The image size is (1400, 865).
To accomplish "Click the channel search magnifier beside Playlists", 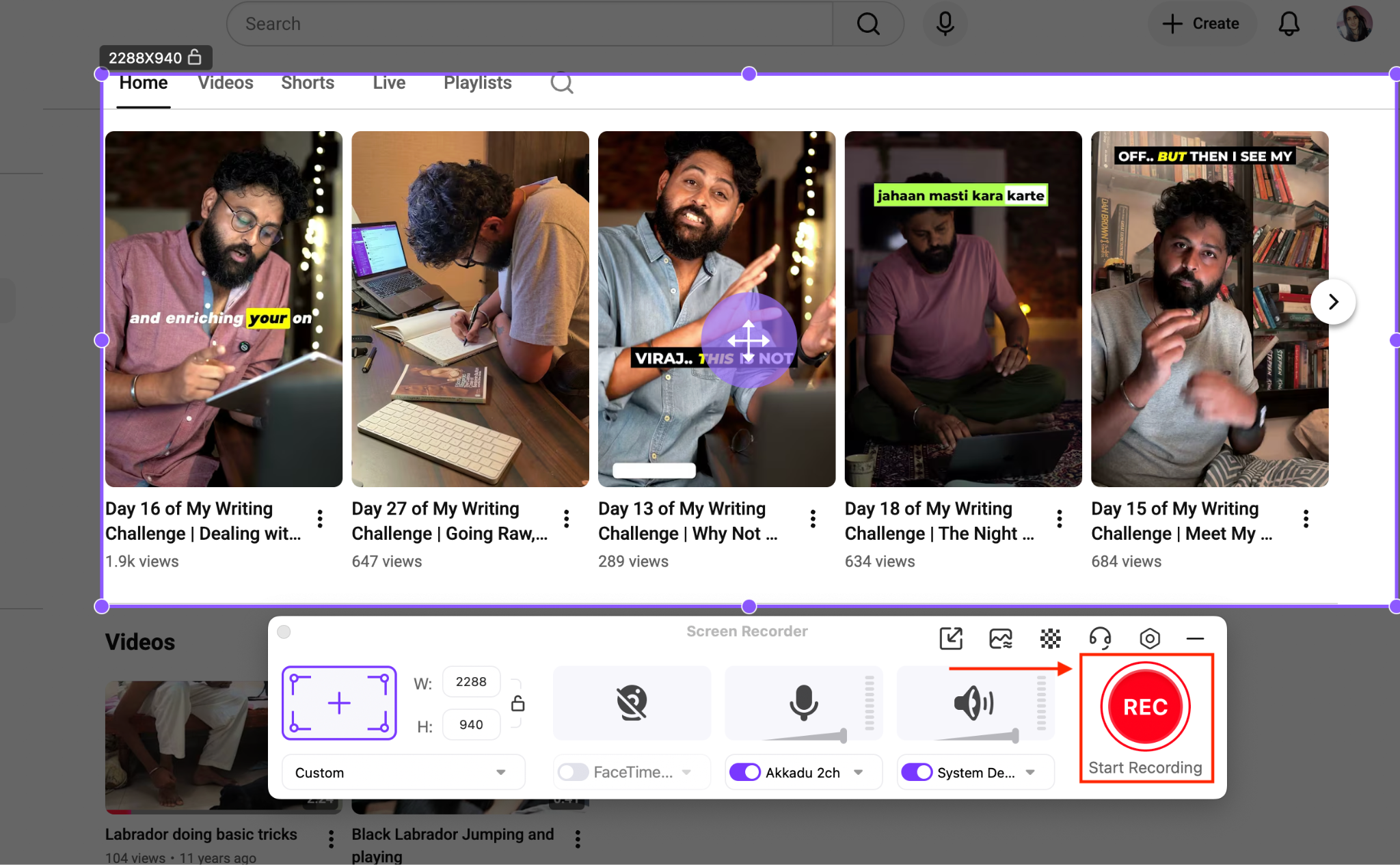I will pyautogui.click(x=562, y=83).
